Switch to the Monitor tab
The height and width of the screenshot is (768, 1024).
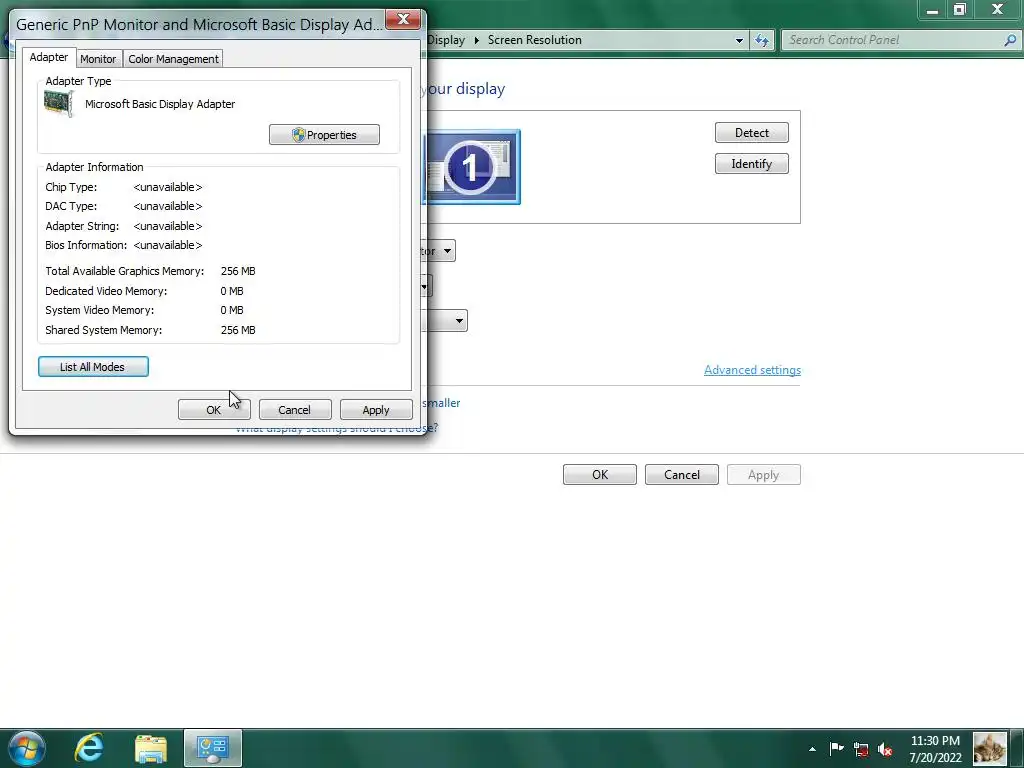[98, 59]
